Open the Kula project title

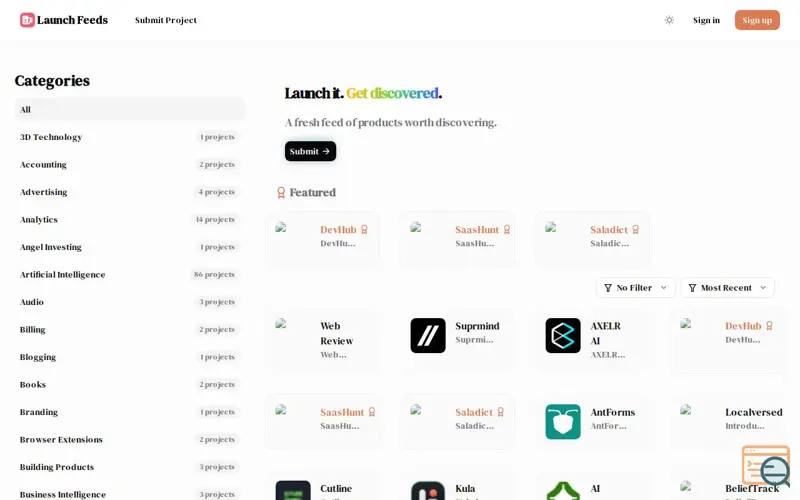(x=465, y=489)
